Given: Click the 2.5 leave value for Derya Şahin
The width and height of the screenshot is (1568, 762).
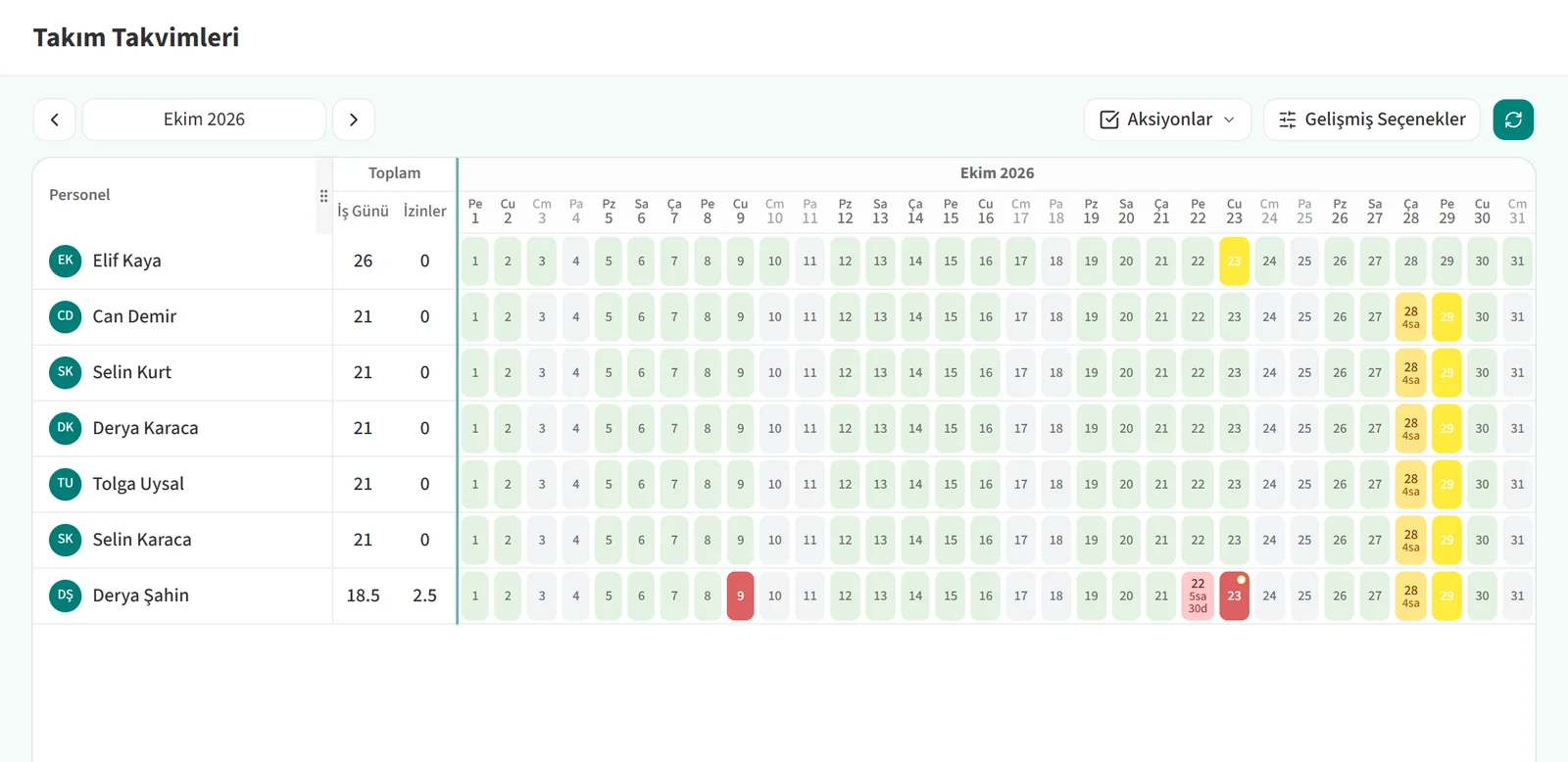Looking at the screenshot, I should [x=424, y=595].
